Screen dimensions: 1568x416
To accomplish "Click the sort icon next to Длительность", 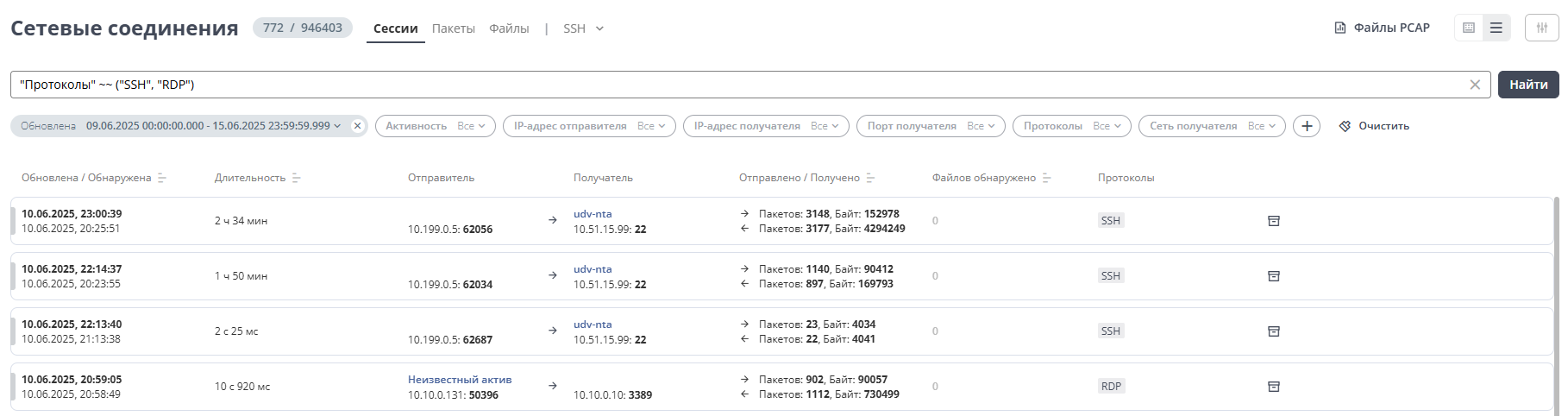I will point(297,178).
